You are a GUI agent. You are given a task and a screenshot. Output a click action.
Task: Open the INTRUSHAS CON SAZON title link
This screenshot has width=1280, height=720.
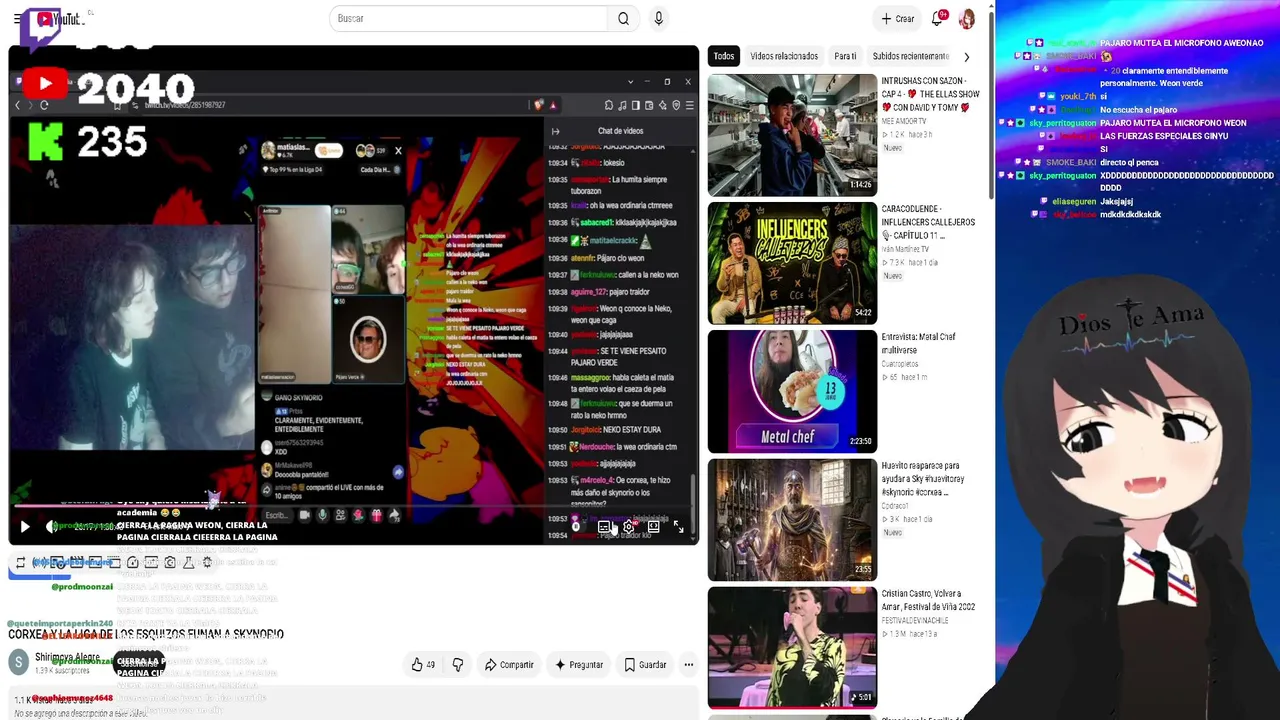[930, 94]
